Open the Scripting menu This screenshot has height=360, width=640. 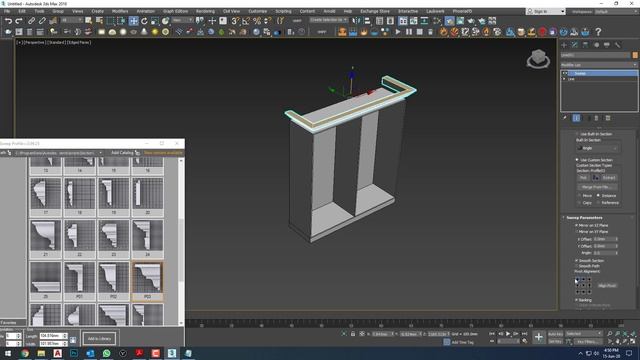[x=283, y=11]
